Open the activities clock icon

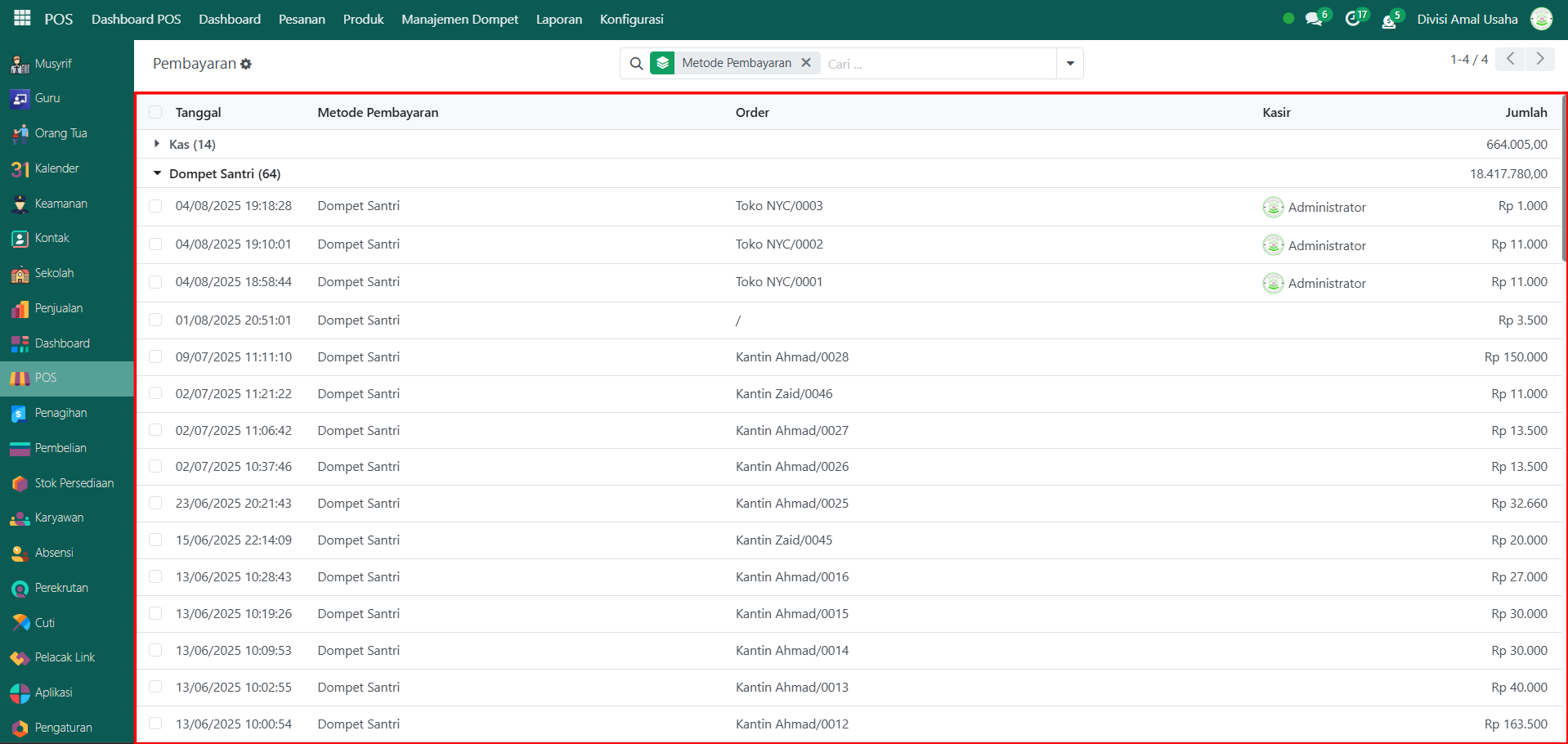point(1352,19)
